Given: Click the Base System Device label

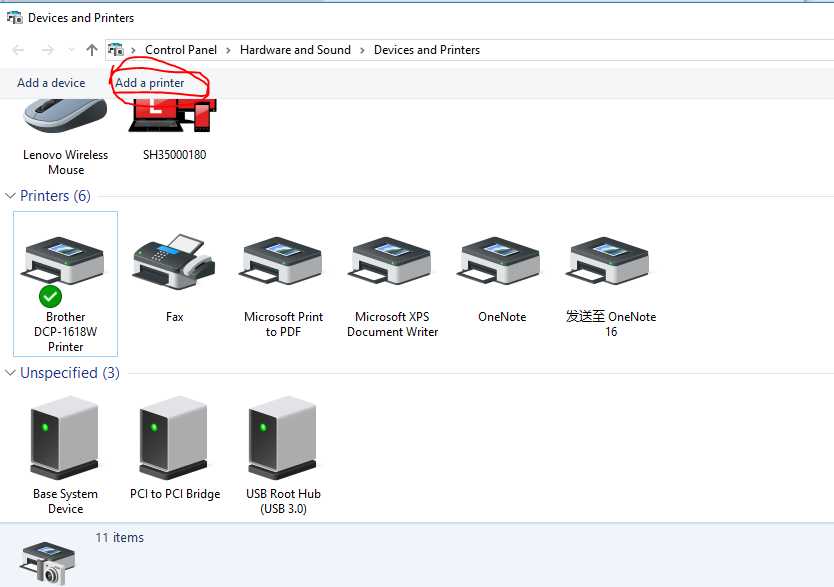Looking at the screenshot, I should click(x=65, y=501).
